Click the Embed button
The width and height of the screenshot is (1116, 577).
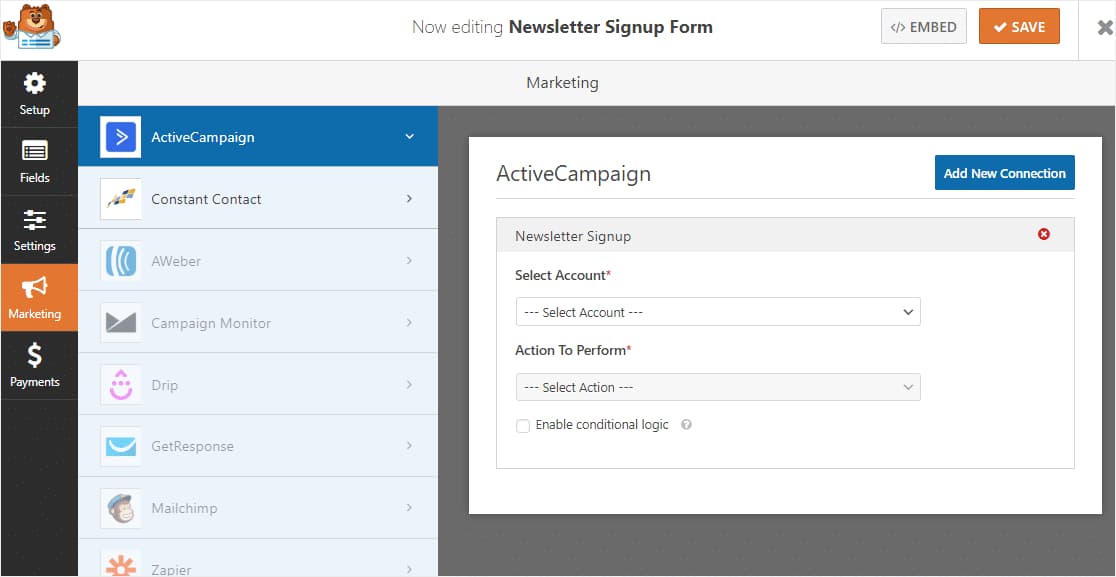click(923, 26)
